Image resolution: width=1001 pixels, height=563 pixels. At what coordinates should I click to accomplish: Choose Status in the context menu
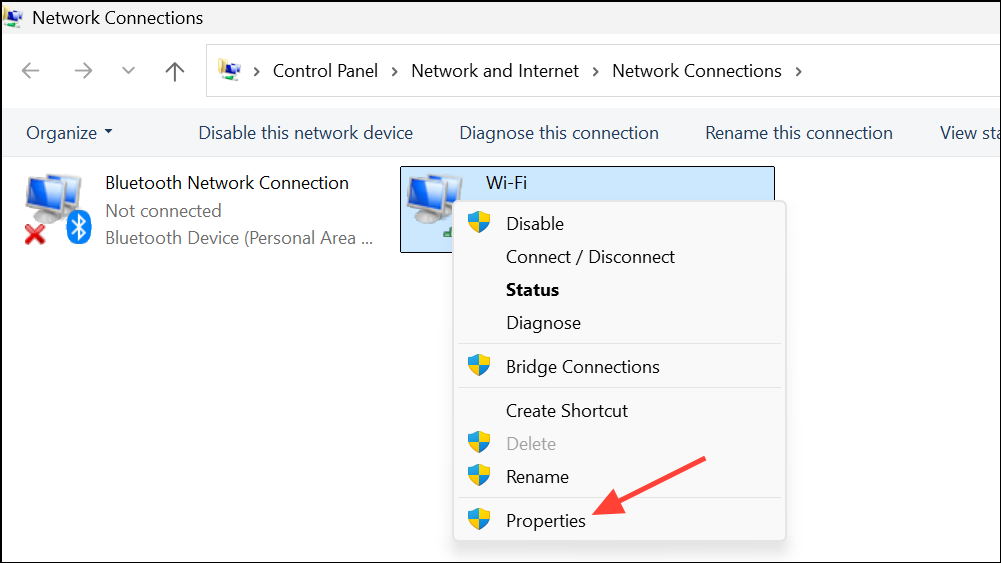tap(532, 290)
